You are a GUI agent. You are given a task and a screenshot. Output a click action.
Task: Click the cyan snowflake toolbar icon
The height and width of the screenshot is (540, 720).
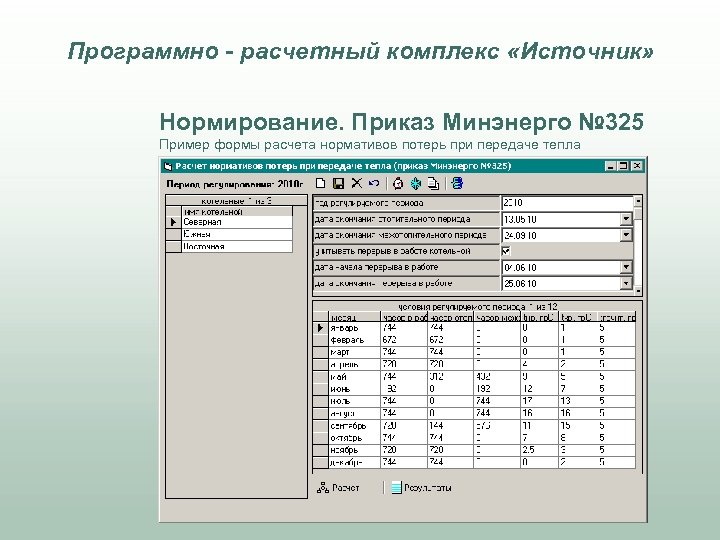tap(416, 184)
